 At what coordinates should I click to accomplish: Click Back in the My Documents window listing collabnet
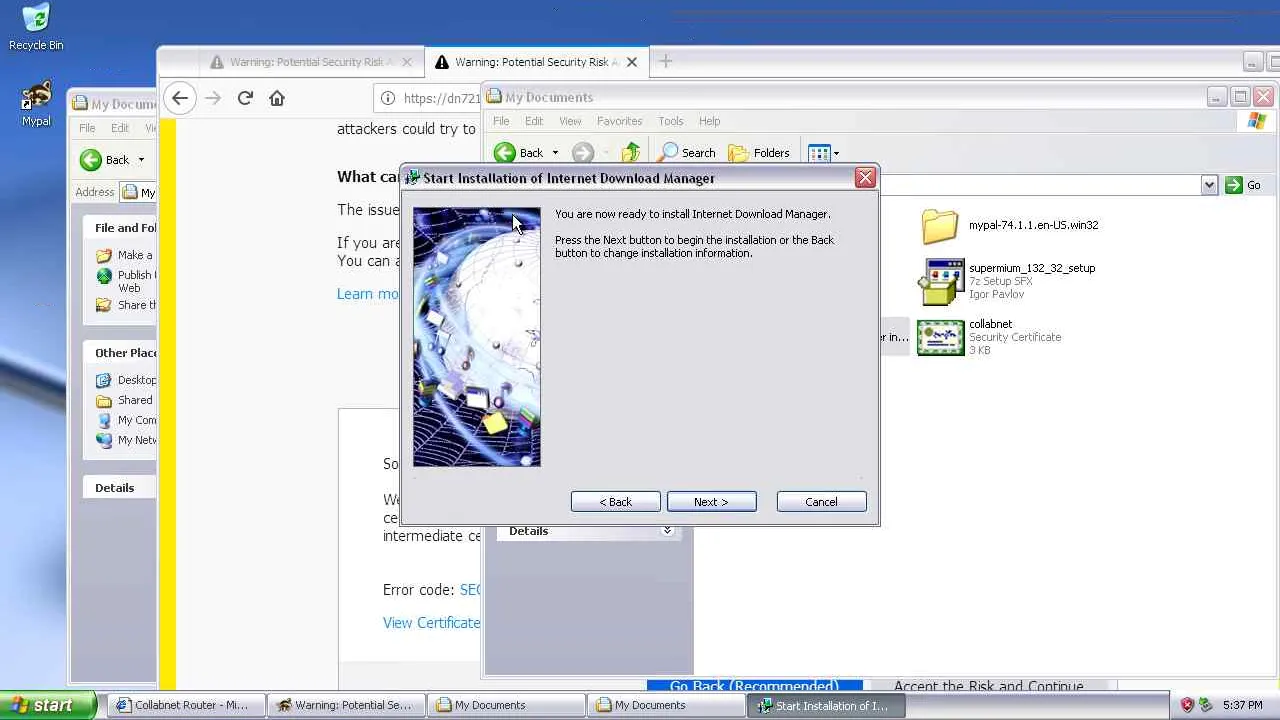[x=520, y=153]
